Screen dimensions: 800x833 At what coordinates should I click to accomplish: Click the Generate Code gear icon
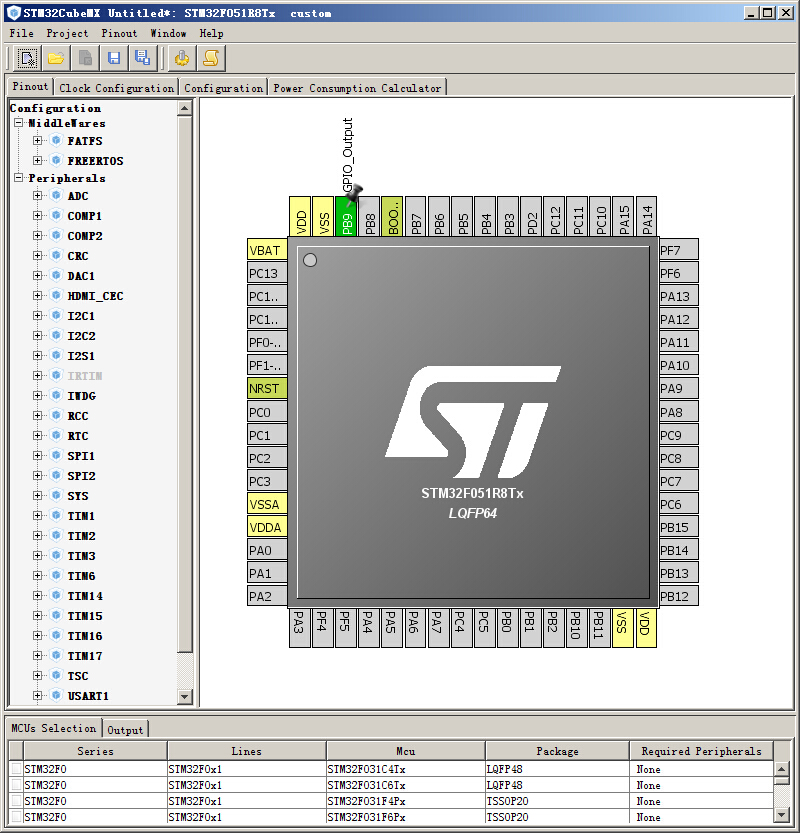182,58
